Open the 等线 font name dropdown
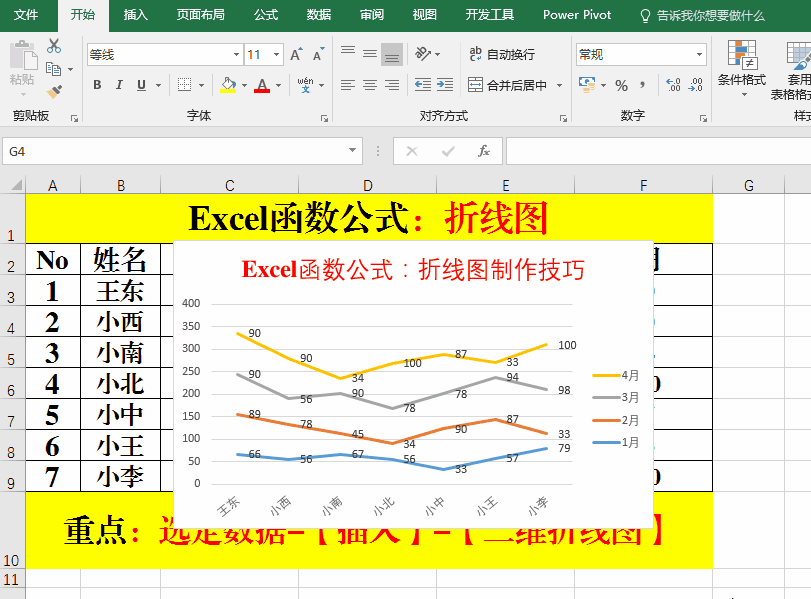The width and height of the screenshot is (811, 599). pos(236,55)
